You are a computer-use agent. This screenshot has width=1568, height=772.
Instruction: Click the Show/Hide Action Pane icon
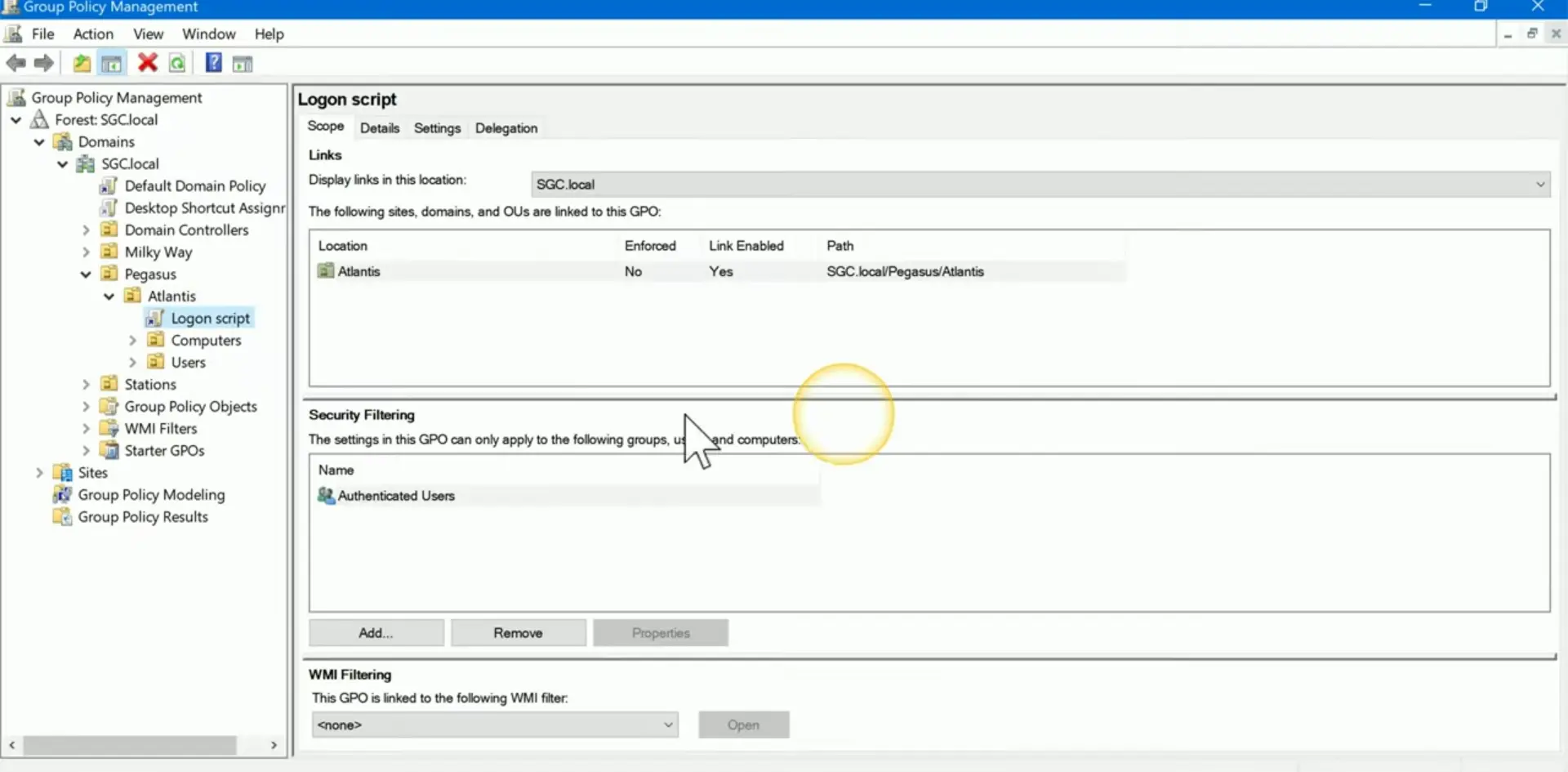click(x=243, y=63)
